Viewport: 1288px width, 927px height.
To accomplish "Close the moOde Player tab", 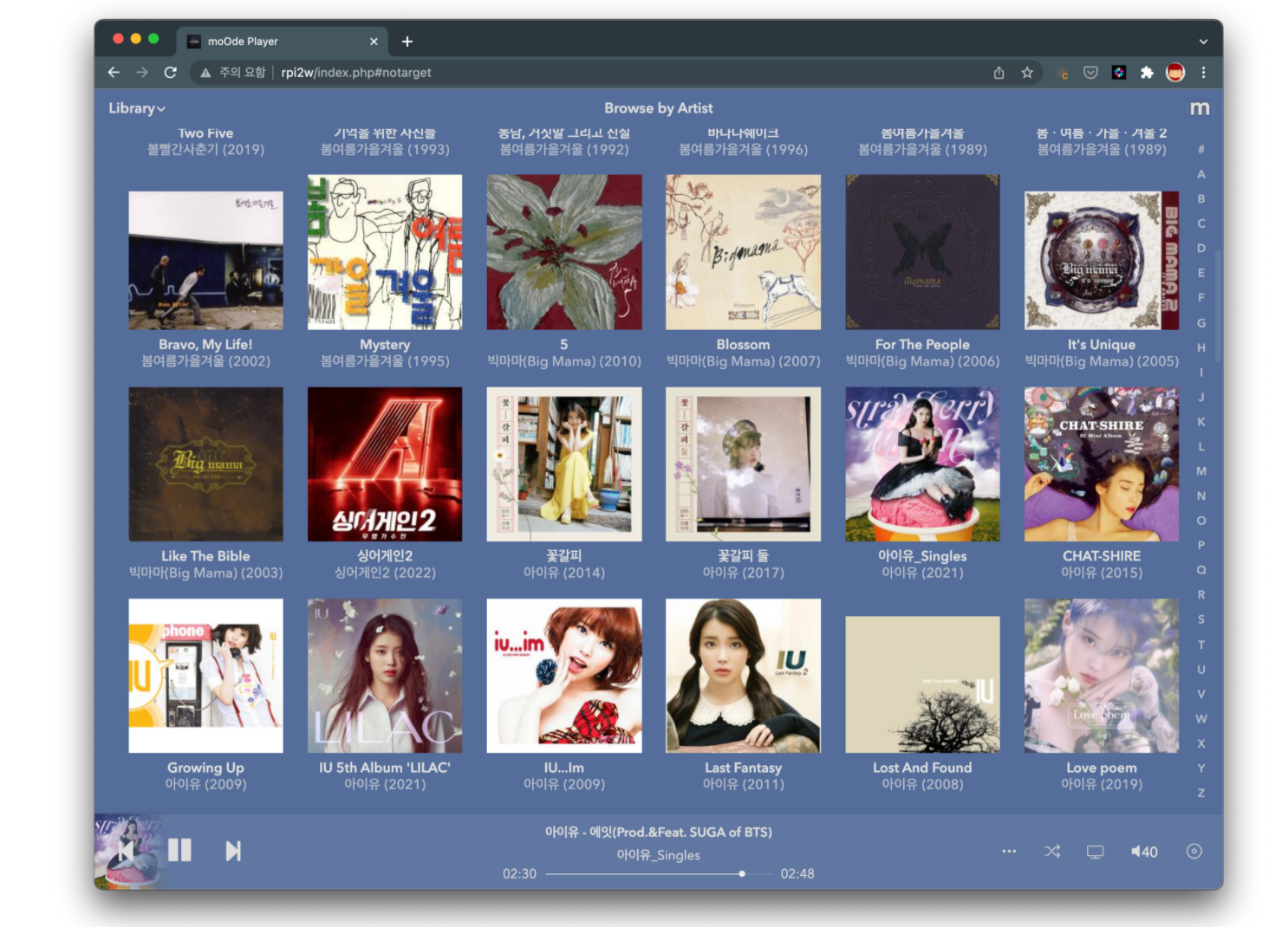I will coord(374,41).
